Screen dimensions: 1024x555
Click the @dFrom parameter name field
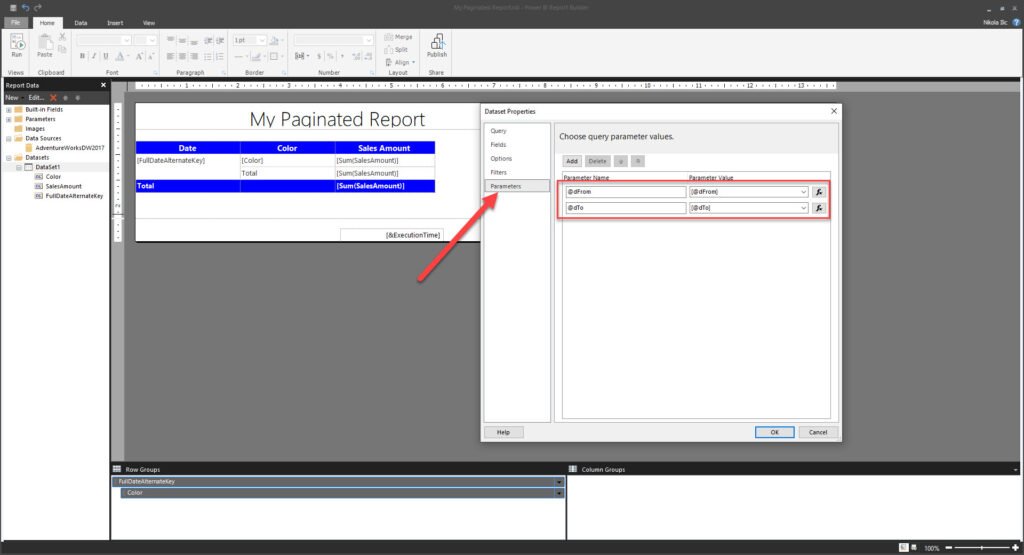point(626,192)
